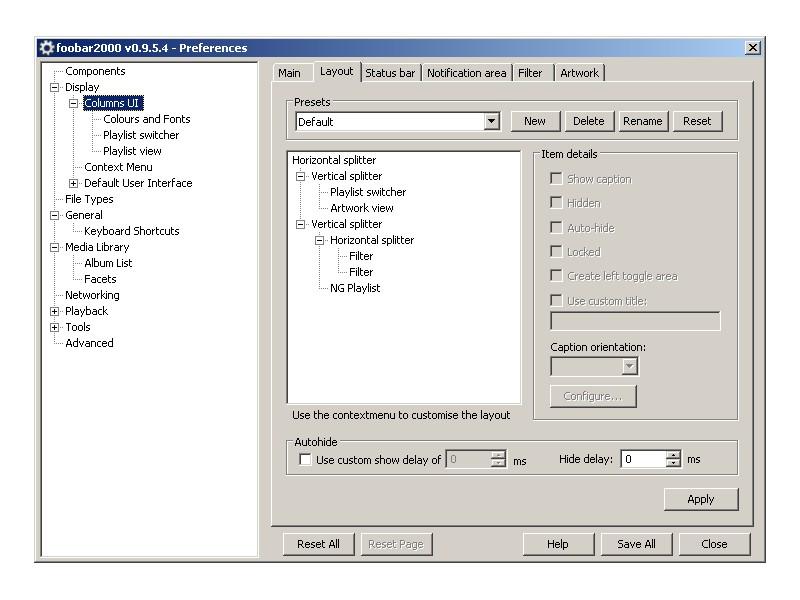The height and width of the screenshot is (600, 800).
Task: Select Components in the preferences tree
Action: pos(95,71)
